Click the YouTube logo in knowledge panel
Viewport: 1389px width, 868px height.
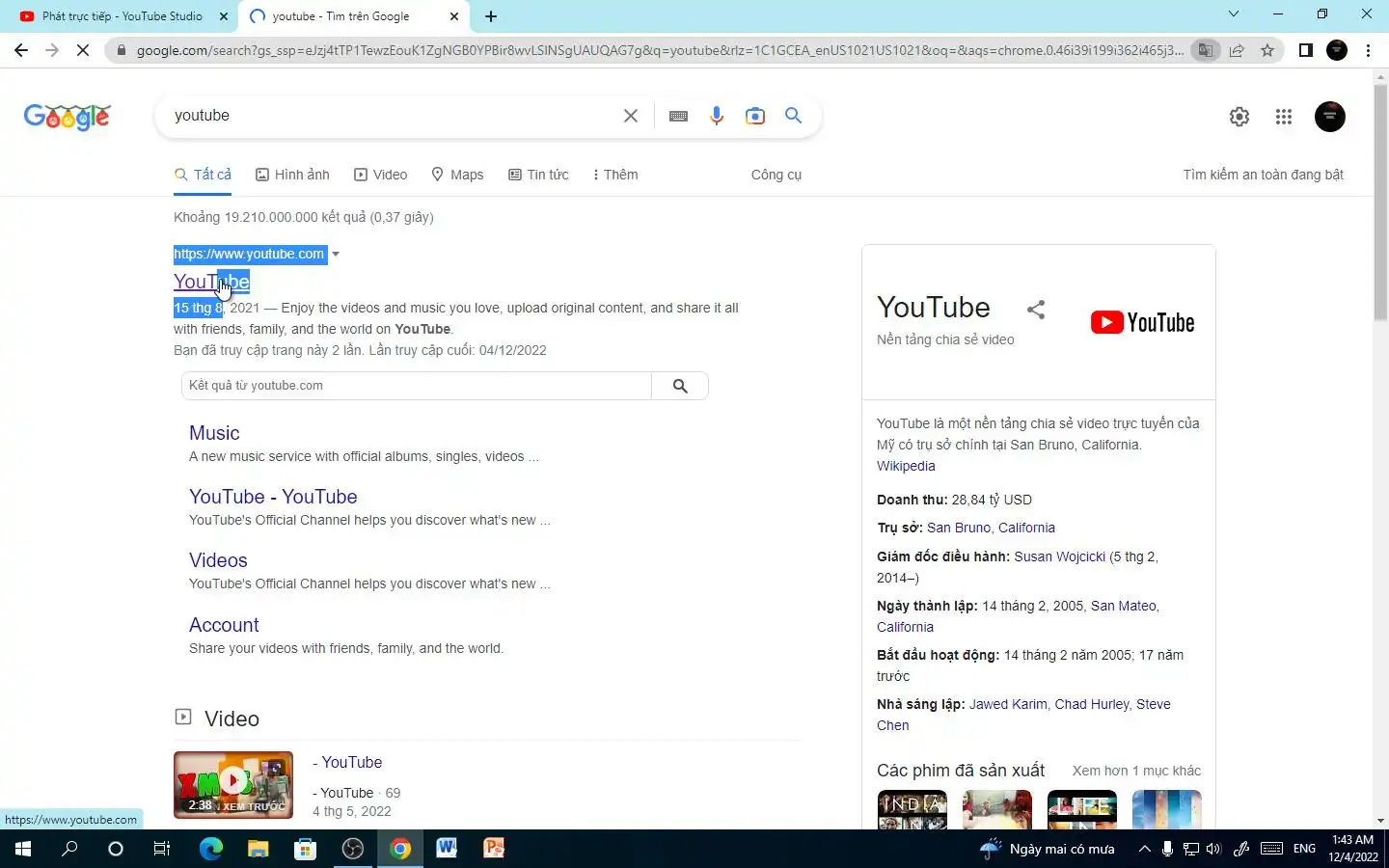[x=1142, y=322]
